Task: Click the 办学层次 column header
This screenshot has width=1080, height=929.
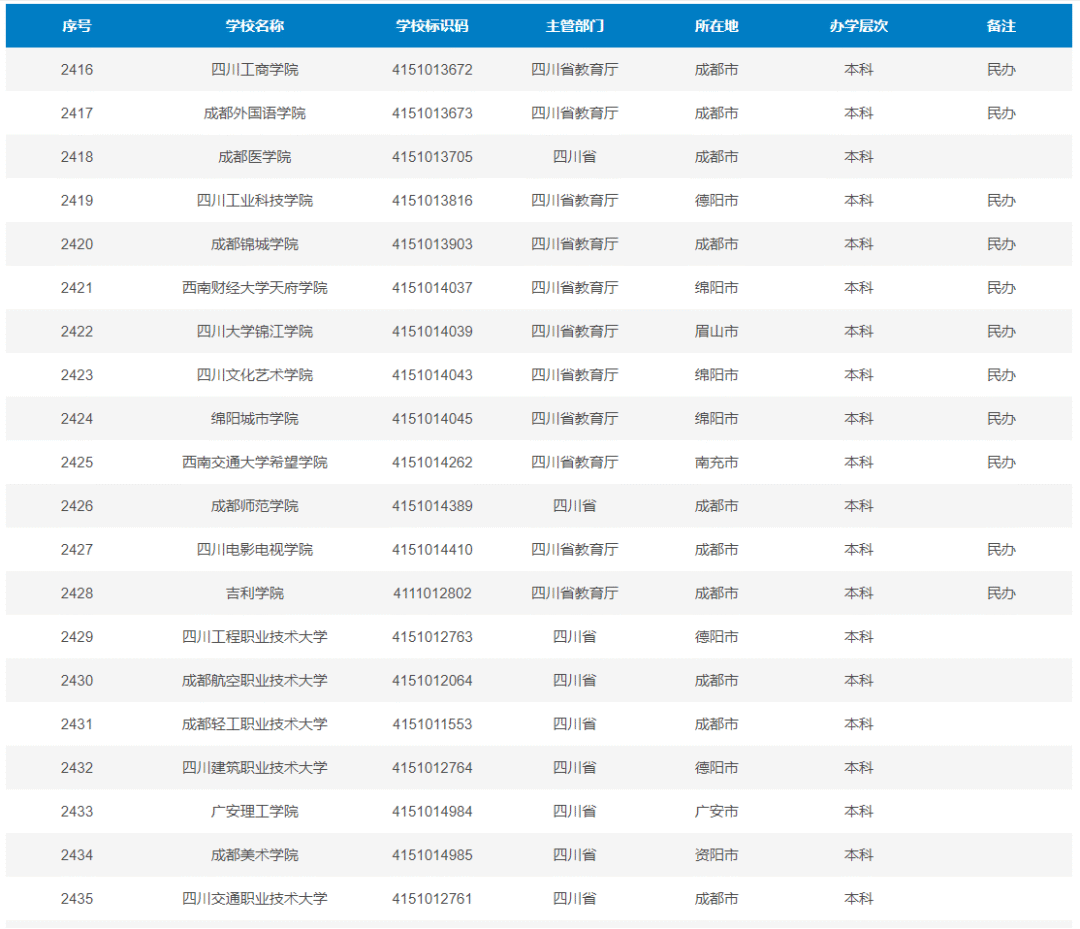Action: click(859, 26)
